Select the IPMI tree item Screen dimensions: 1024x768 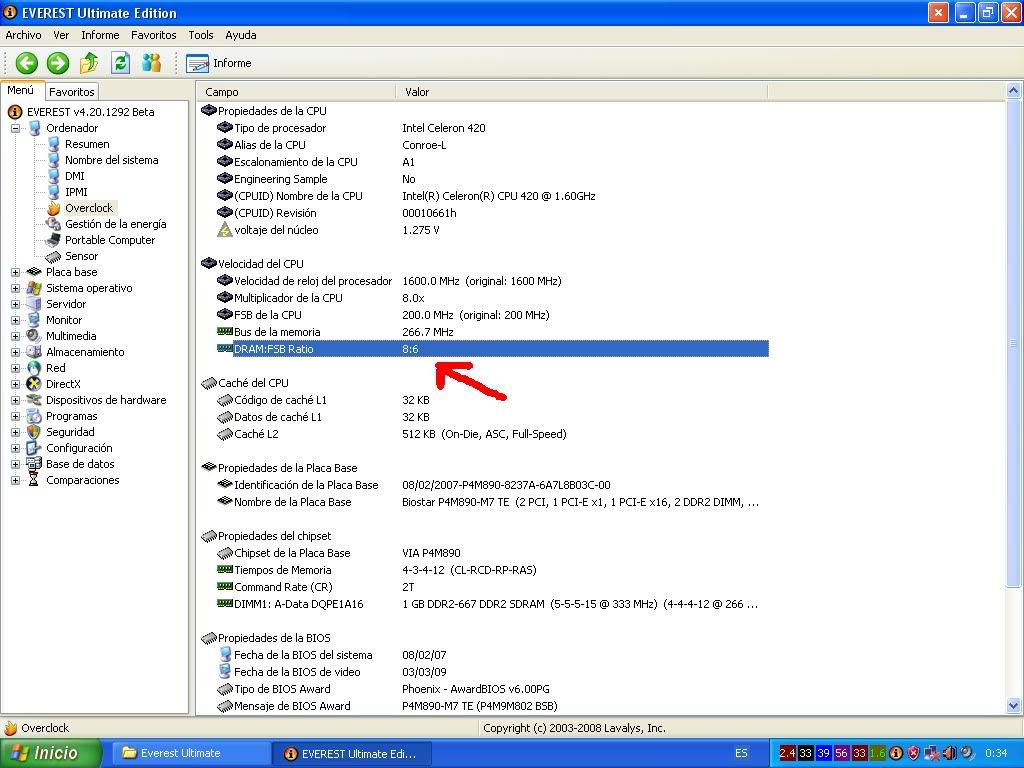click(x=76, y=192)
